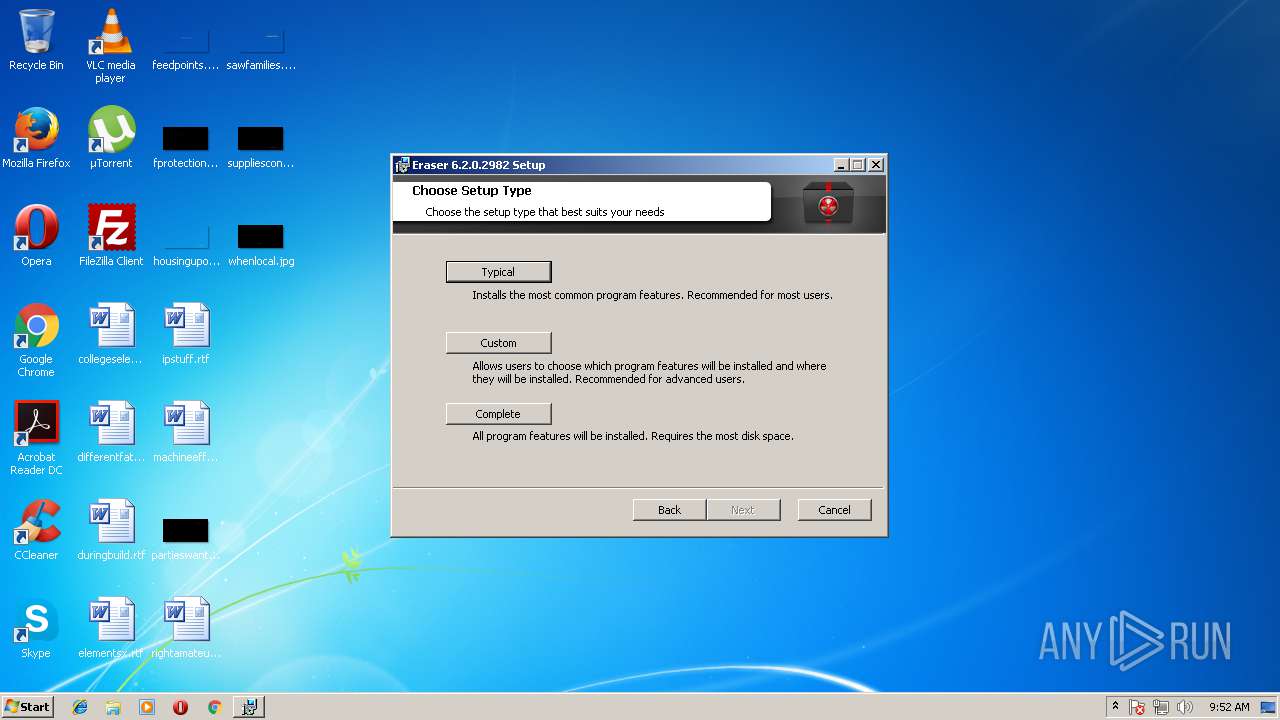Select the sawfamilies desktop file
Screen dimensions: 1280x720
coord(261,50)
